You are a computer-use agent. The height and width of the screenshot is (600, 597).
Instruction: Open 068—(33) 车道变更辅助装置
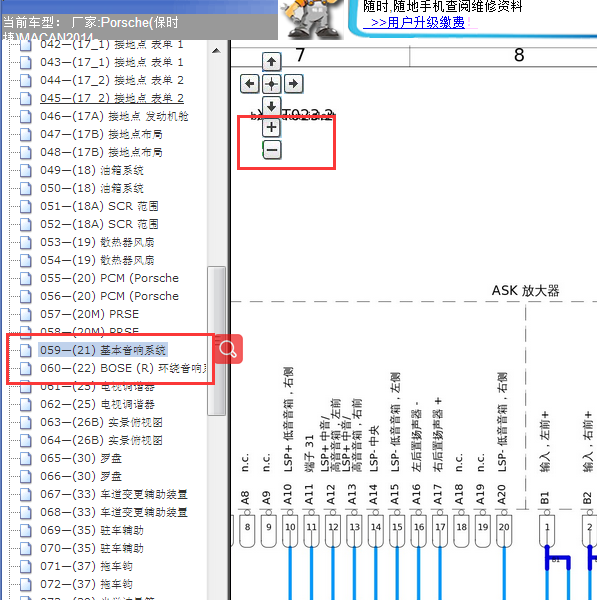114,512
